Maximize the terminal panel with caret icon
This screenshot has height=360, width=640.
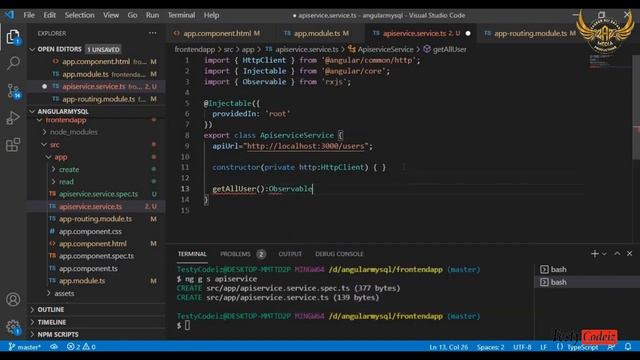coord(617,253)
